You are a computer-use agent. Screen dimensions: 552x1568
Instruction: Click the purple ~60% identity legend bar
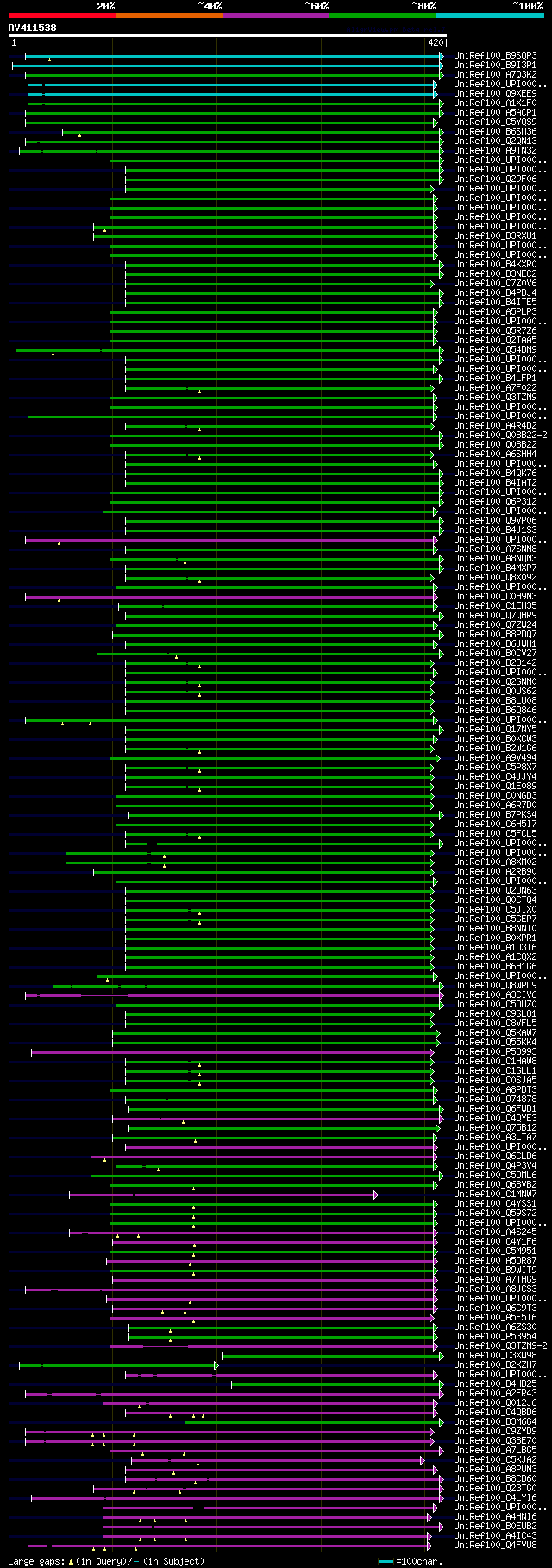click(276, 16)
